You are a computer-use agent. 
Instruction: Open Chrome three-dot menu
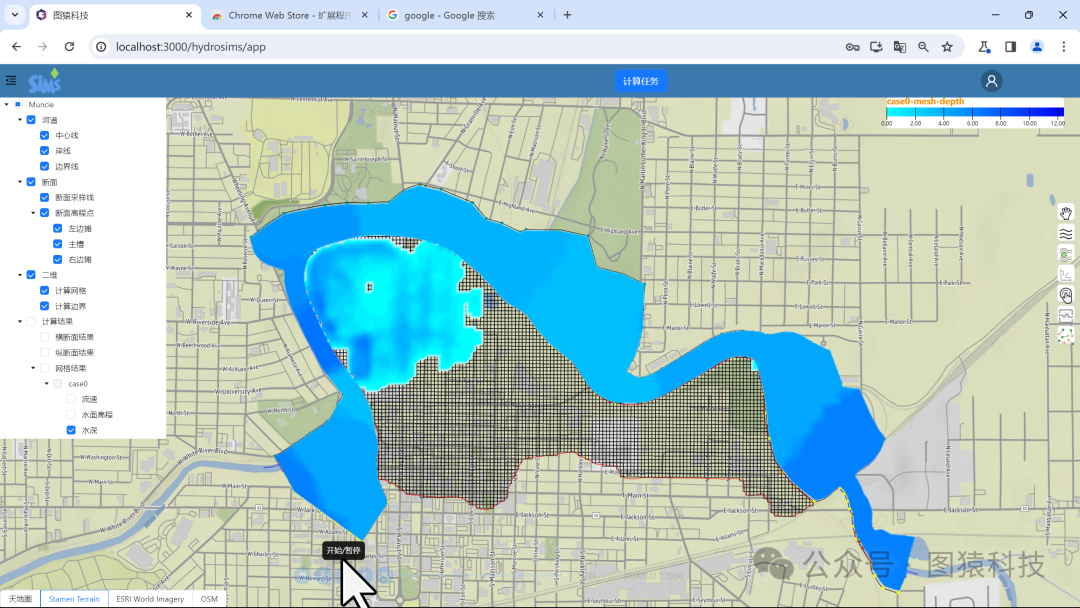pos(1063,47)
